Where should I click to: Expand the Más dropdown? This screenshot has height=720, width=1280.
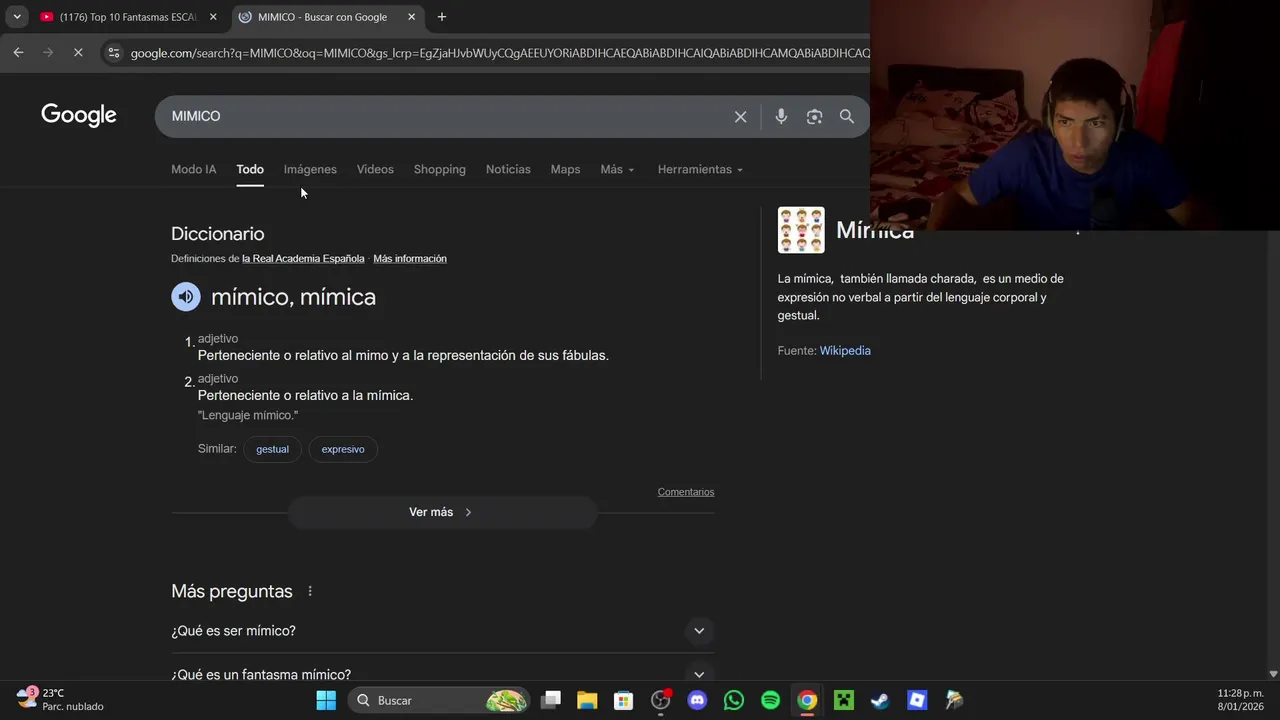coord(617,170)
